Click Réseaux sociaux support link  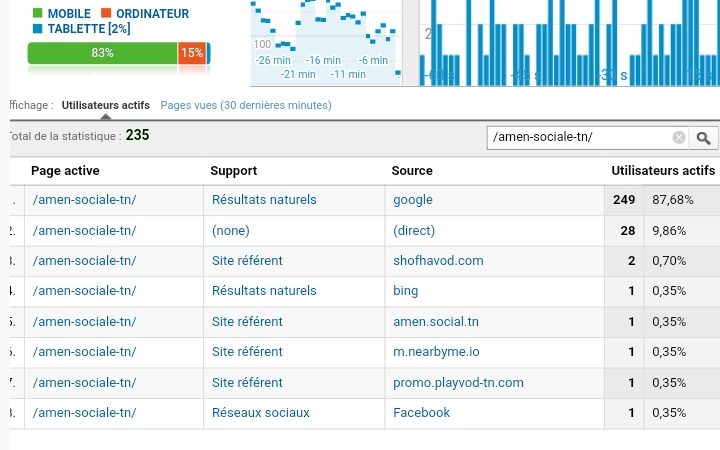click(260, 412)
